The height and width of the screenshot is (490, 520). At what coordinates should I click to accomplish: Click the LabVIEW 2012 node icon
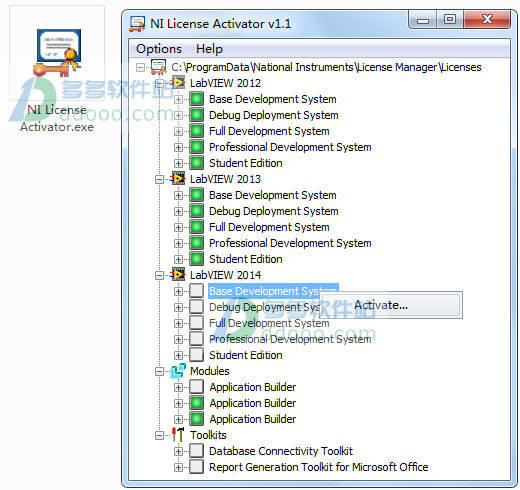click(178, 83)
